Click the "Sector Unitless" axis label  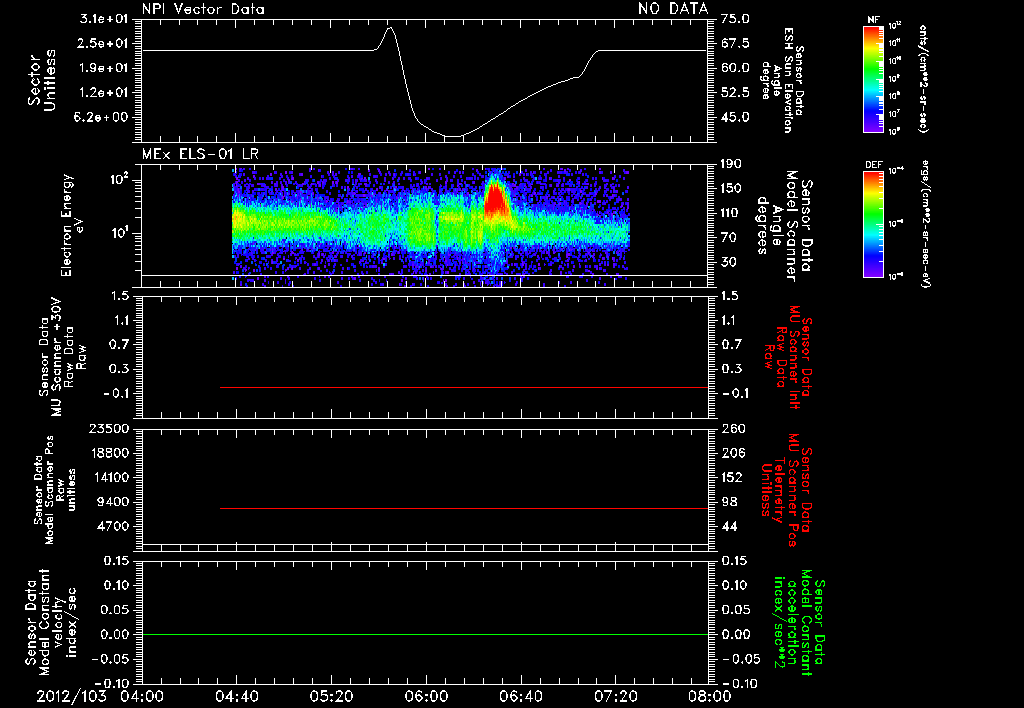[x=42, y=80]
